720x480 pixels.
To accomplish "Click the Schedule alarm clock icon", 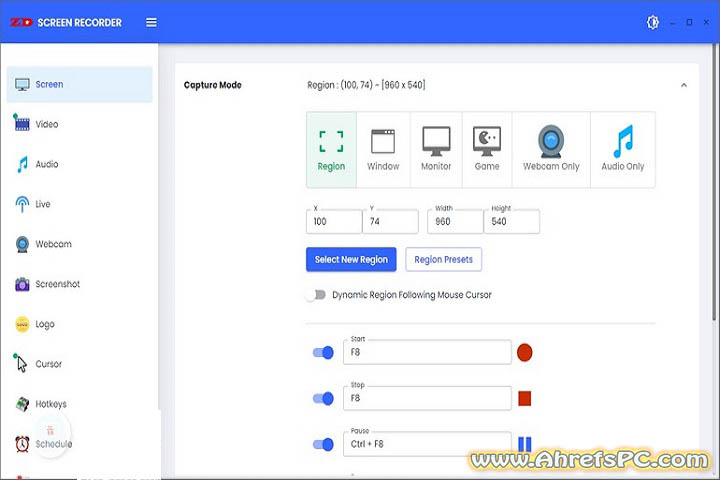I will (22, 444).
